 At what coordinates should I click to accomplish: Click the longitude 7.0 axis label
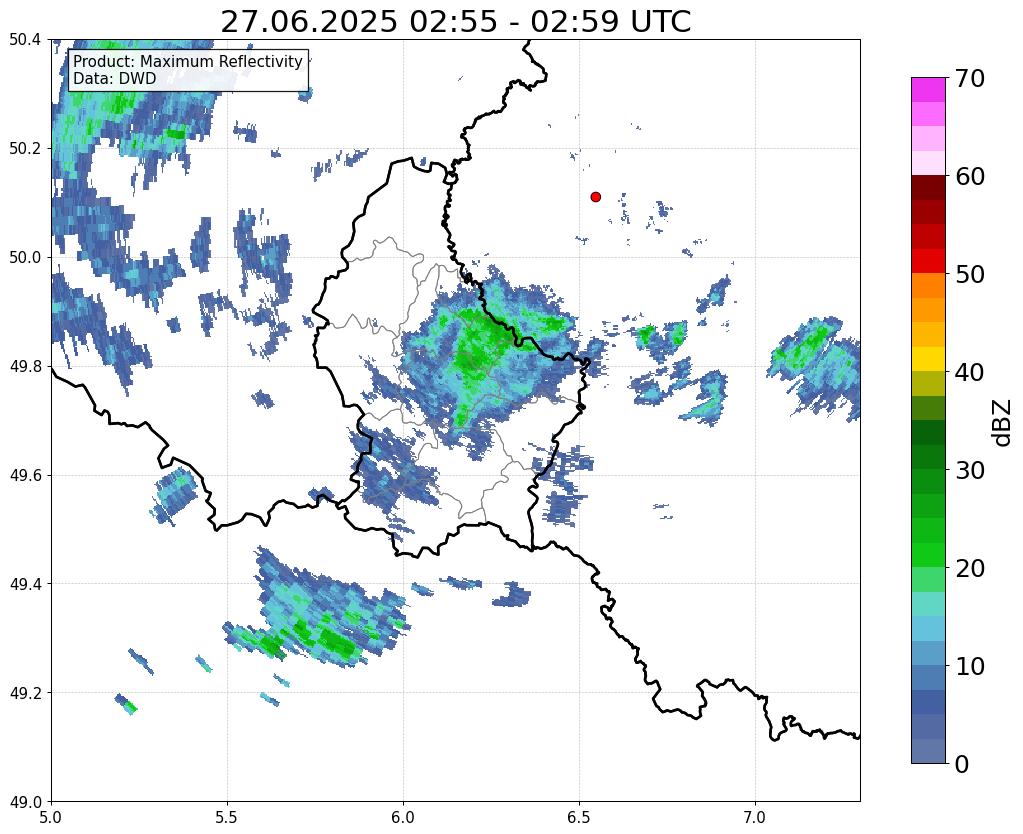[755, 817]
